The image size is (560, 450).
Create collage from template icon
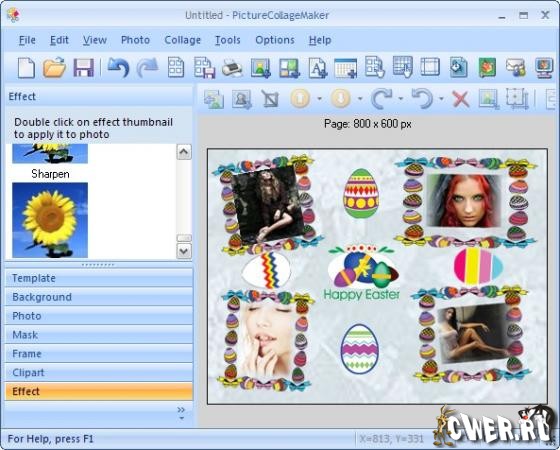[x=176, y=68]
